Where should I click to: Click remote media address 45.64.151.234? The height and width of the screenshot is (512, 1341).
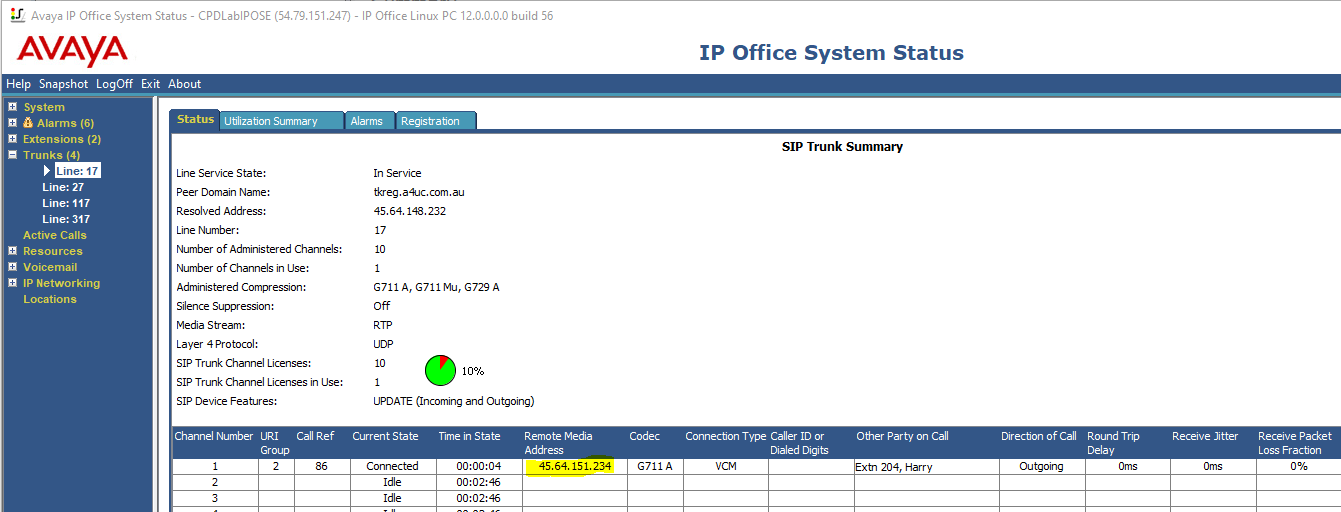click(x=574, y=466)
